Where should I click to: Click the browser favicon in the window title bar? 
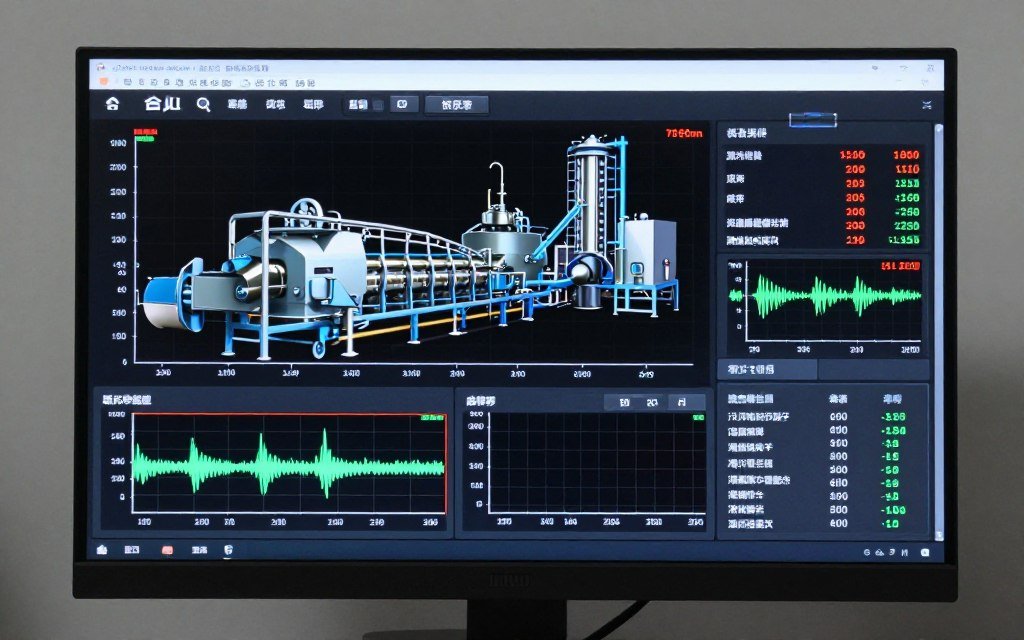100,67
